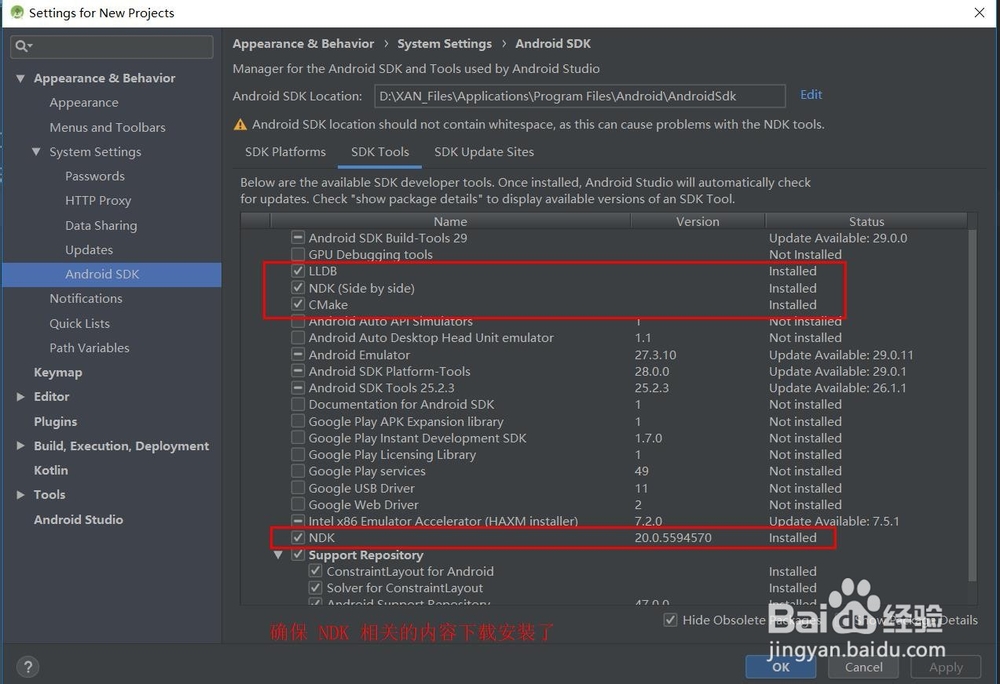The image size is (1000, 684).
Task: Expand Build, Execution, Deployment node
Action: [x=20, y=446]
